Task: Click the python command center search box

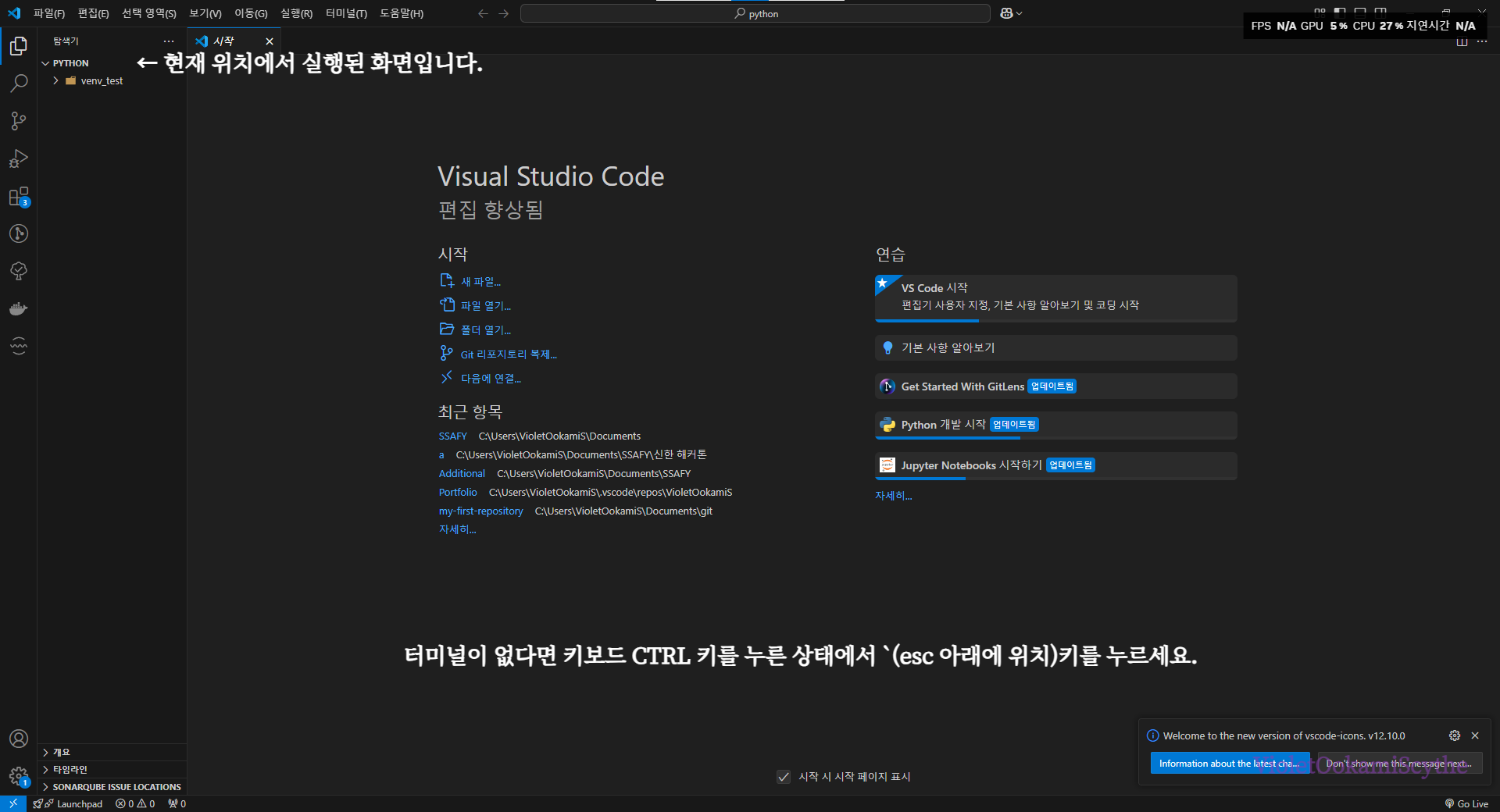Action: coord(755,13)
